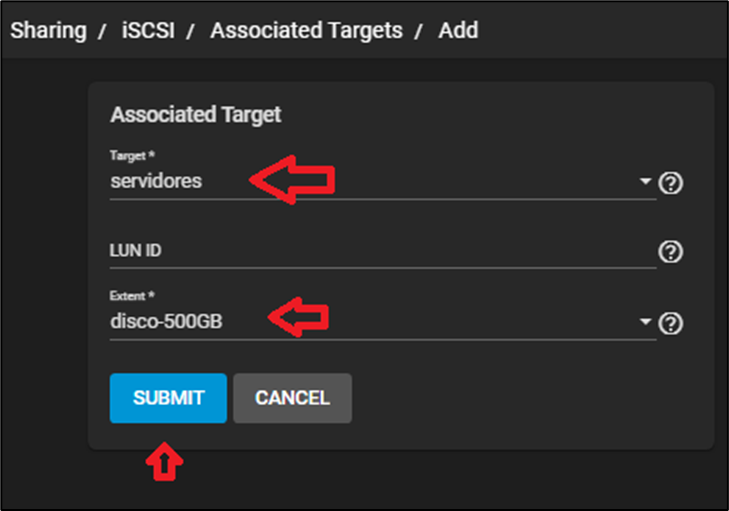729x511 pixels.
Task: Click the Associated Target form heading
Action: [x=196, y=115]
